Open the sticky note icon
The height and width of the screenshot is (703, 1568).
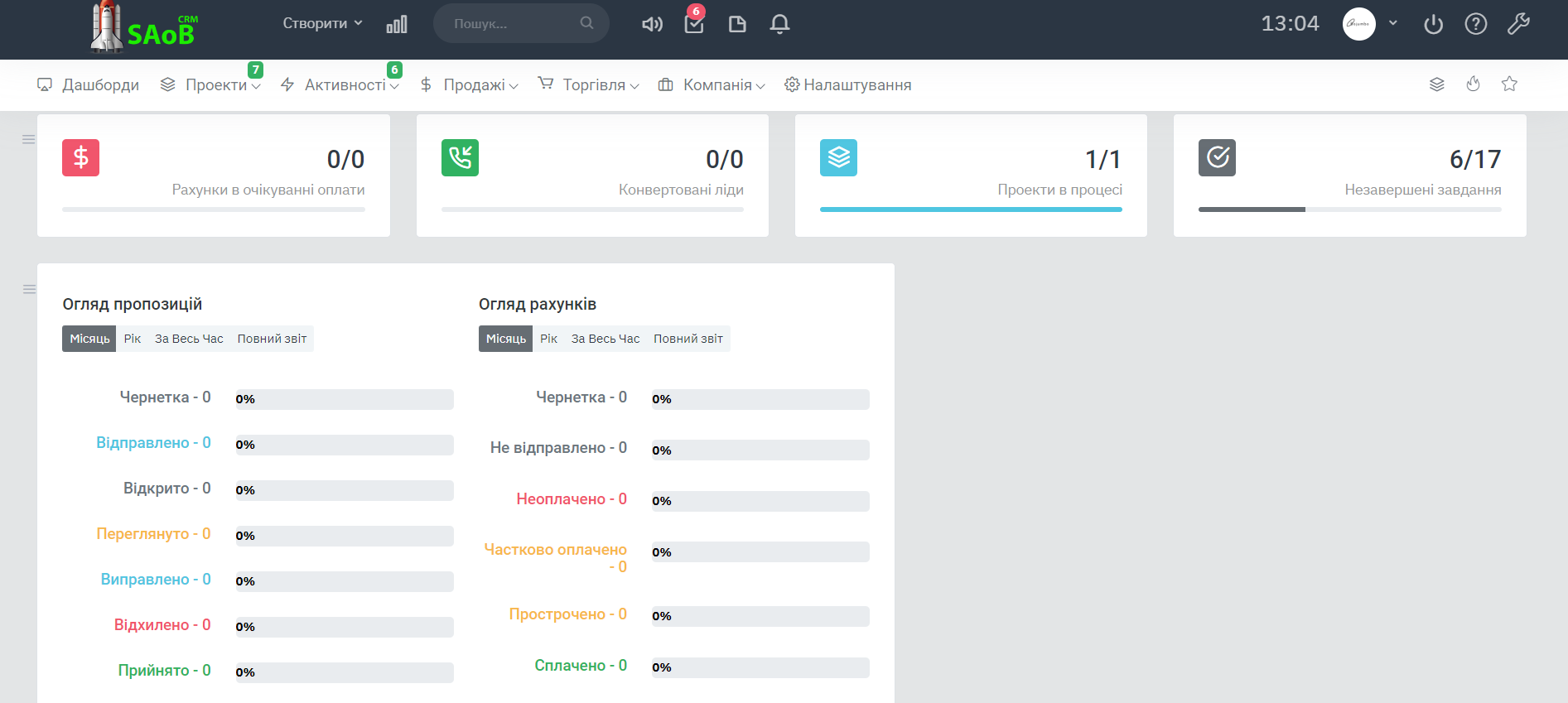[737, 24]
